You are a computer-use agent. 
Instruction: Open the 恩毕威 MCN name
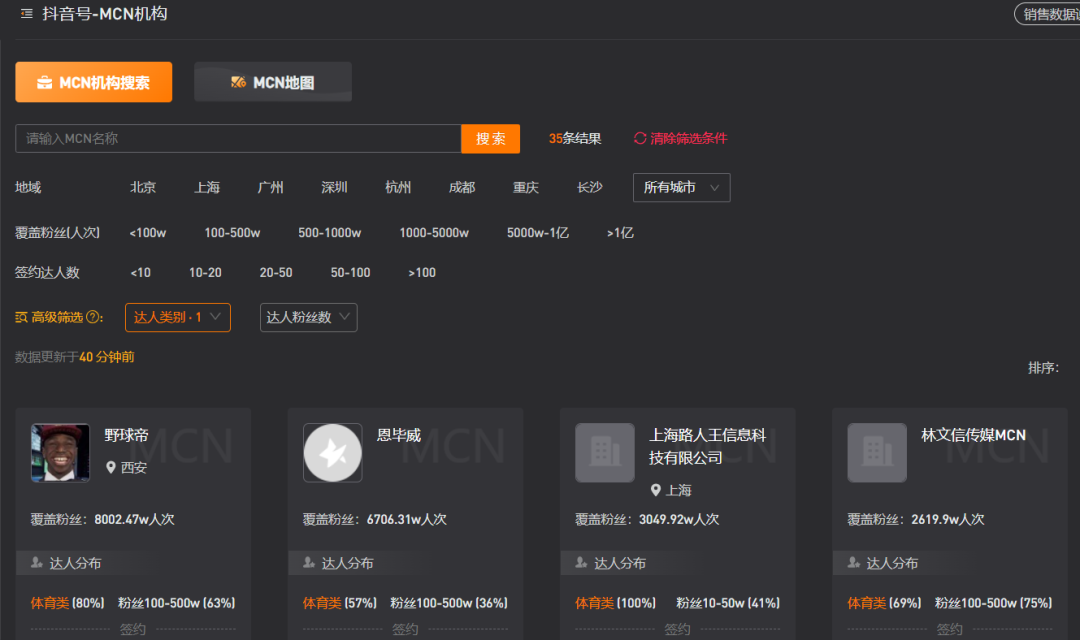pos(399,435)
